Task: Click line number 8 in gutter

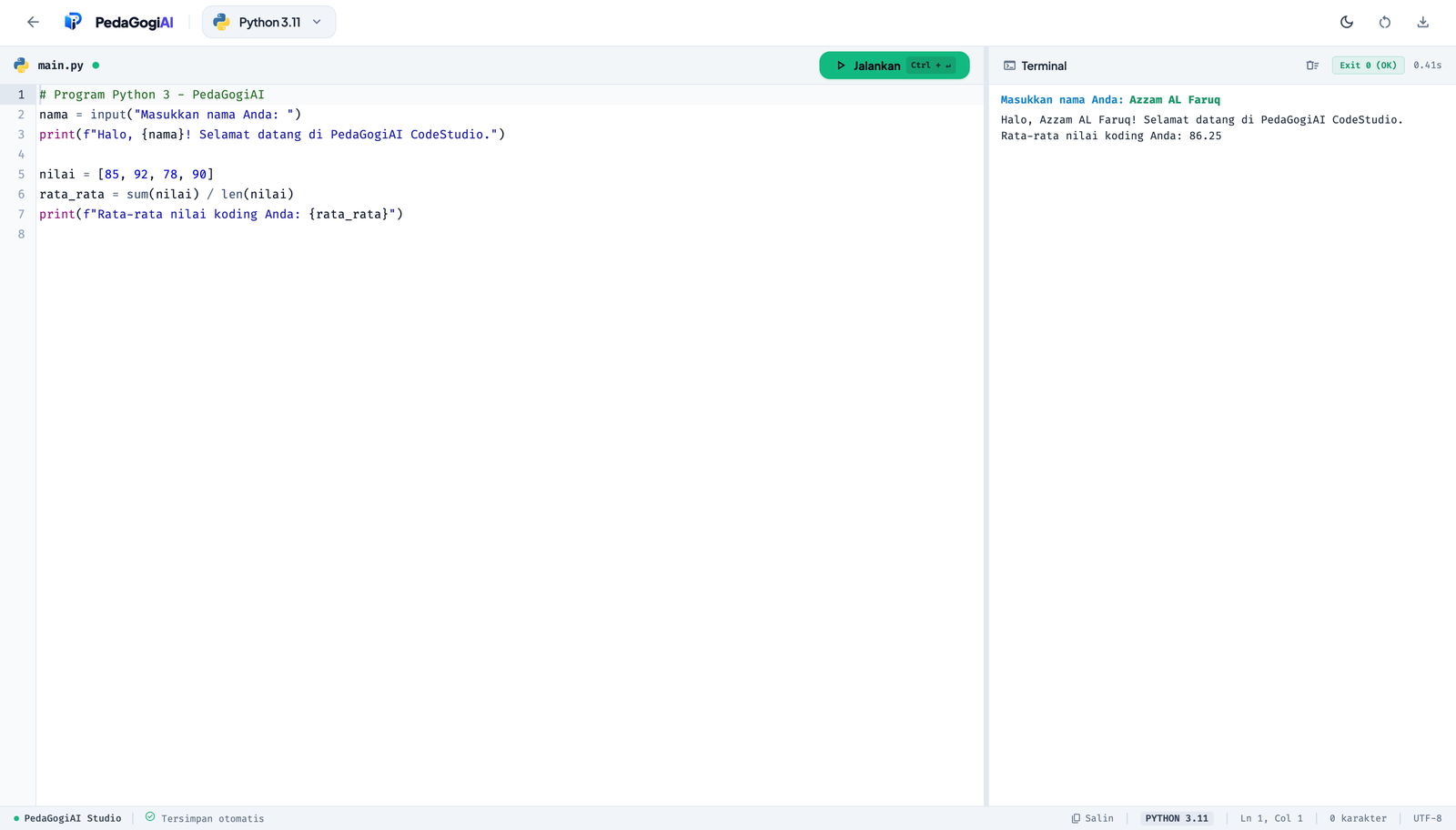Action: tap(21, 234)
